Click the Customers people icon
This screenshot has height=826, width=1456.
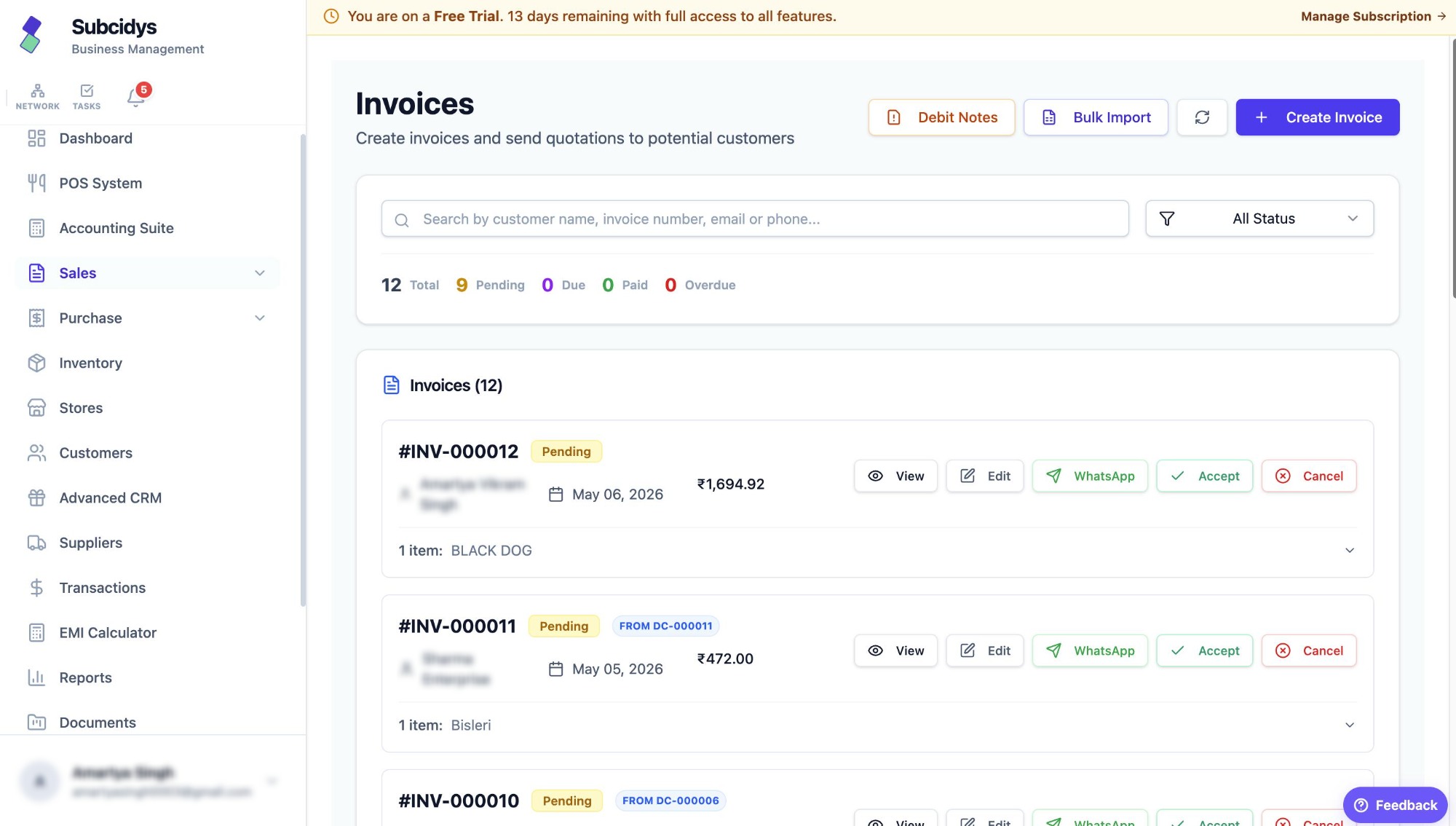coord(36,453)
